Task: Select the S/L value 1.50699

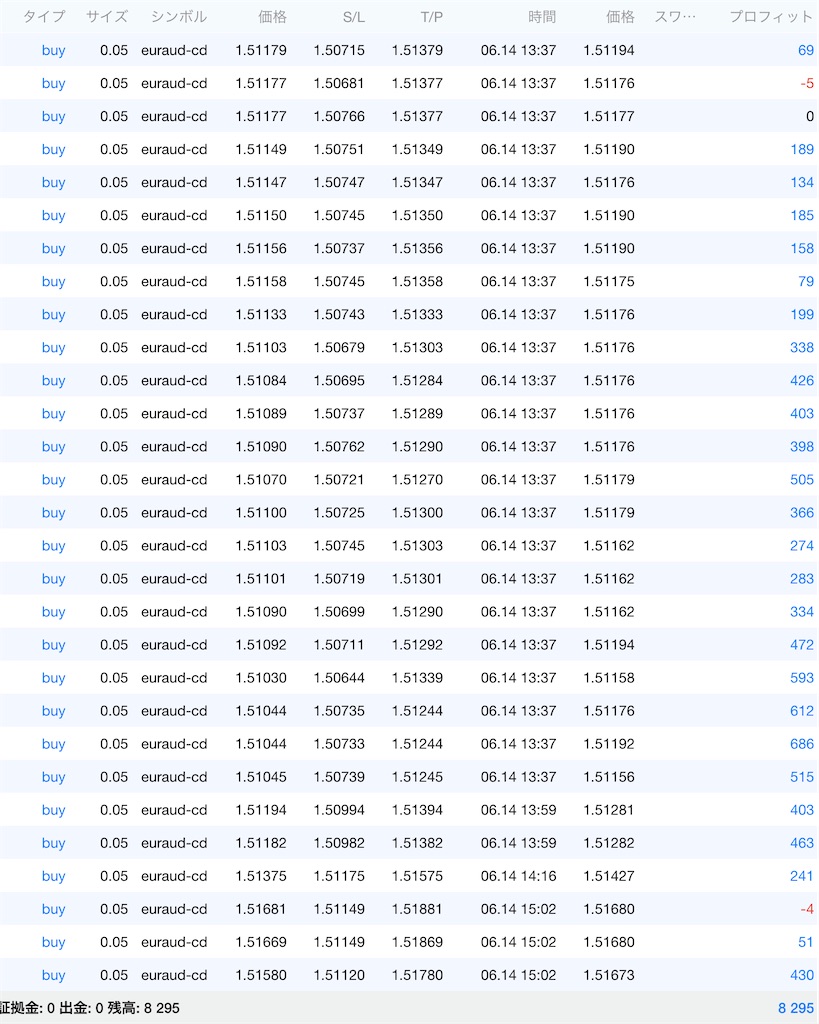Action: (x=339, y=612)
